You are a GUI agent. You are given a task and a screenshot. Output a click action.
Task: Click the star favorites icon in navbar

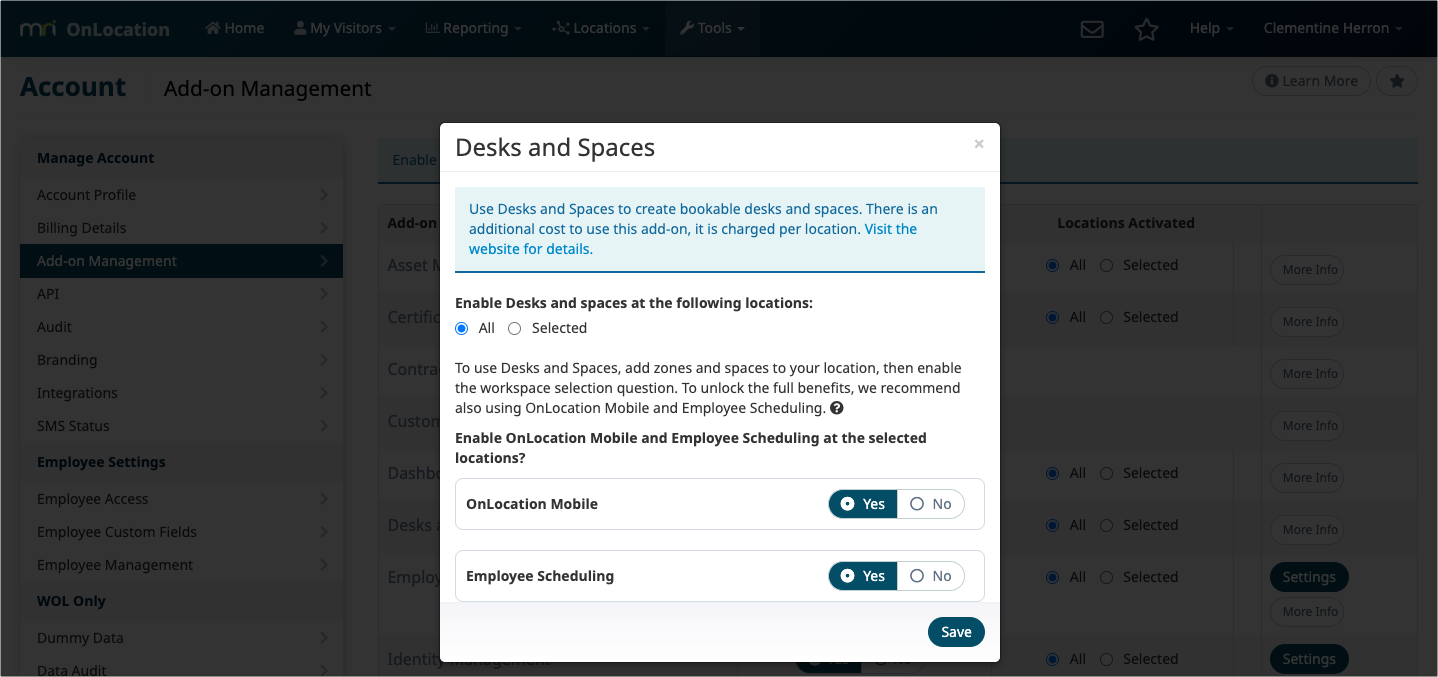tap(1147, 29)
